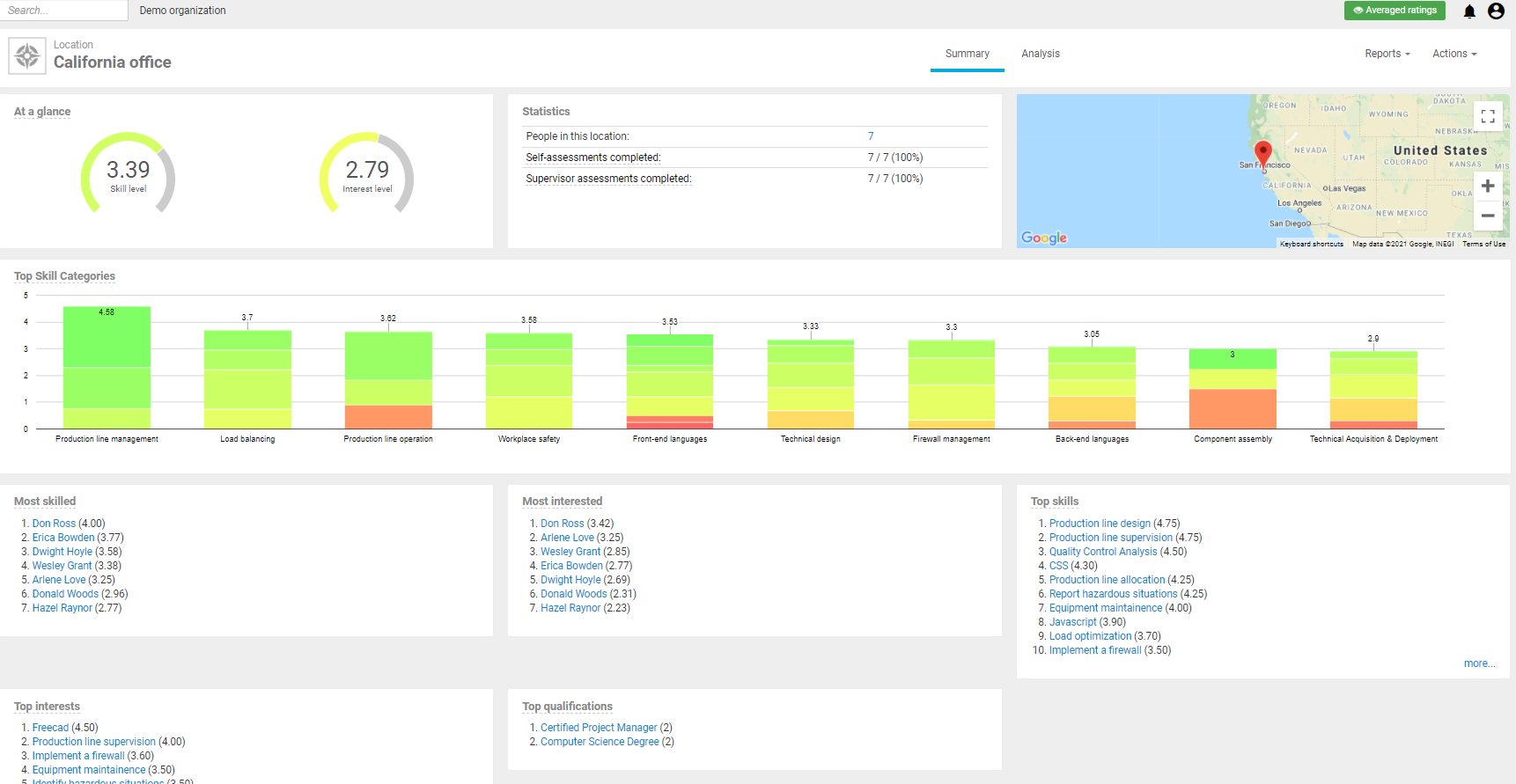Click the Production line management bar
This screenshot has height=784, width=1516.
107,370
